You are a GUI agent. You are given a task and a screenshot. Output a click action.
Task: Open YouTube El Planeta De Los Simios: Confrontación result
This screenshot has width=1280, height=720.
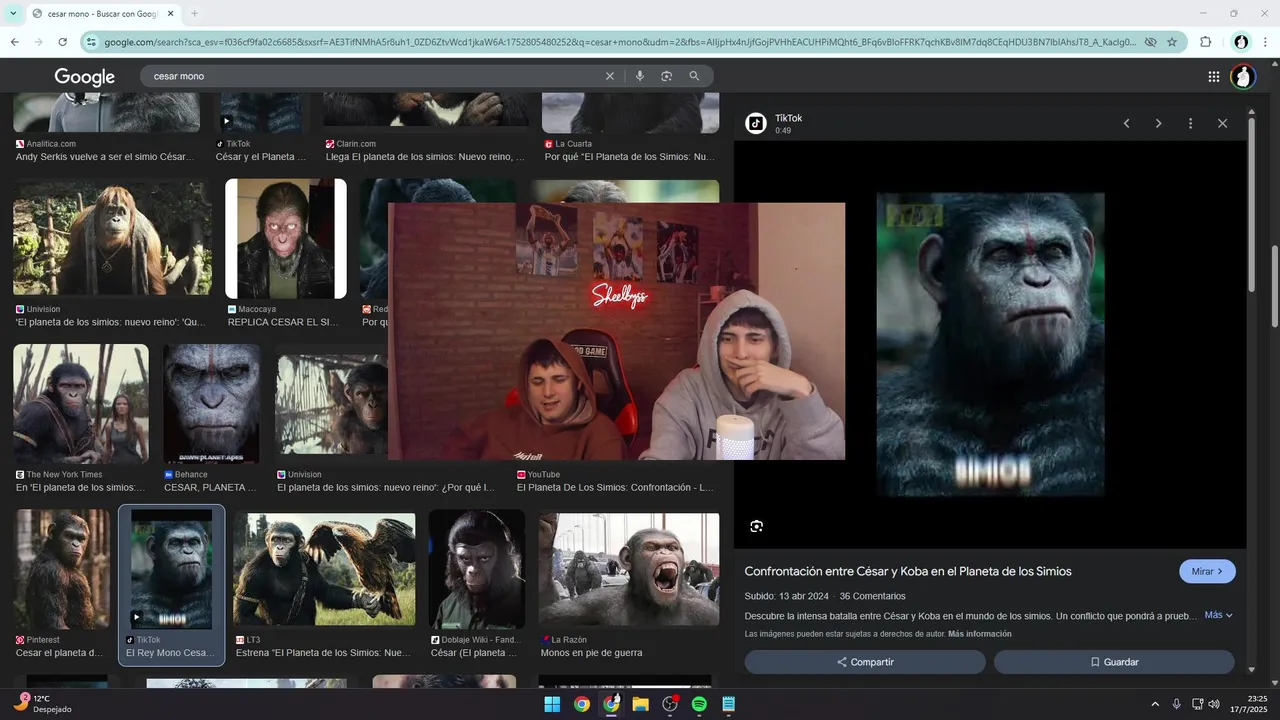615,487
